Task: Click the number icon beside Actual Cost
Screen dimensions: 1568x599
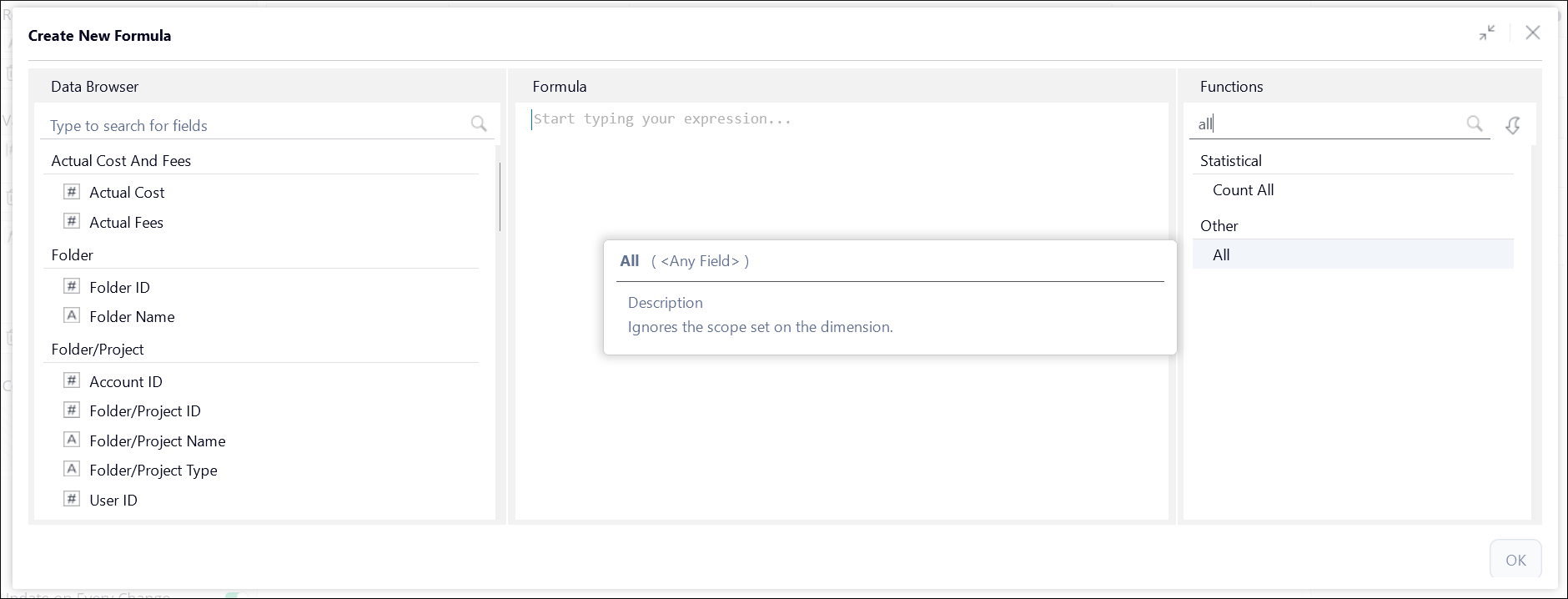Action: point(72,192)
